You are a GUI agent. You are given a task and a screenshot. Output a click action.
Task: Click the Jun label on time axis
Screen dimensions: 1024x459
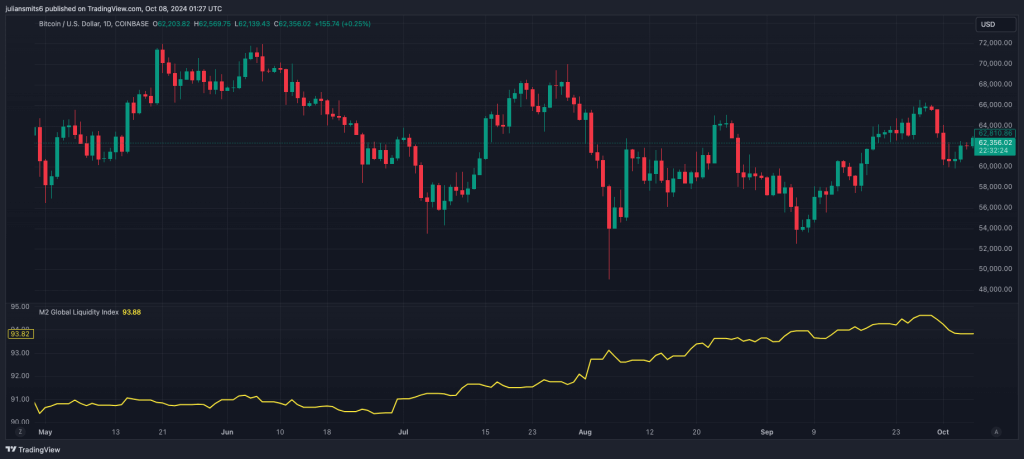(x=227, y=432)
